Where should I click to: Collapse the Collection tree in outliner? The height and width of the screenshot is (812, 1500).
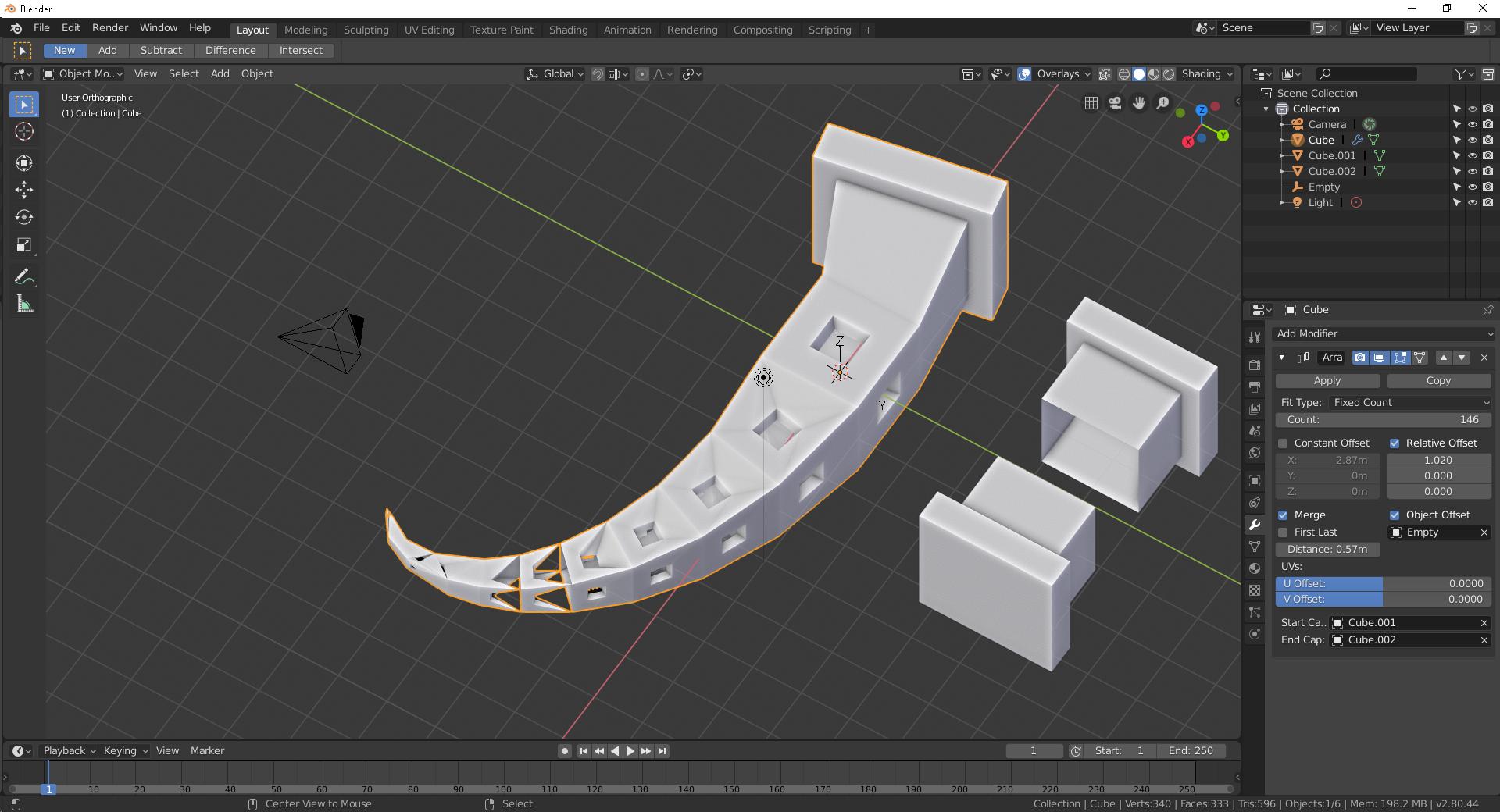pyautogui.click(x=1266, y=109)
